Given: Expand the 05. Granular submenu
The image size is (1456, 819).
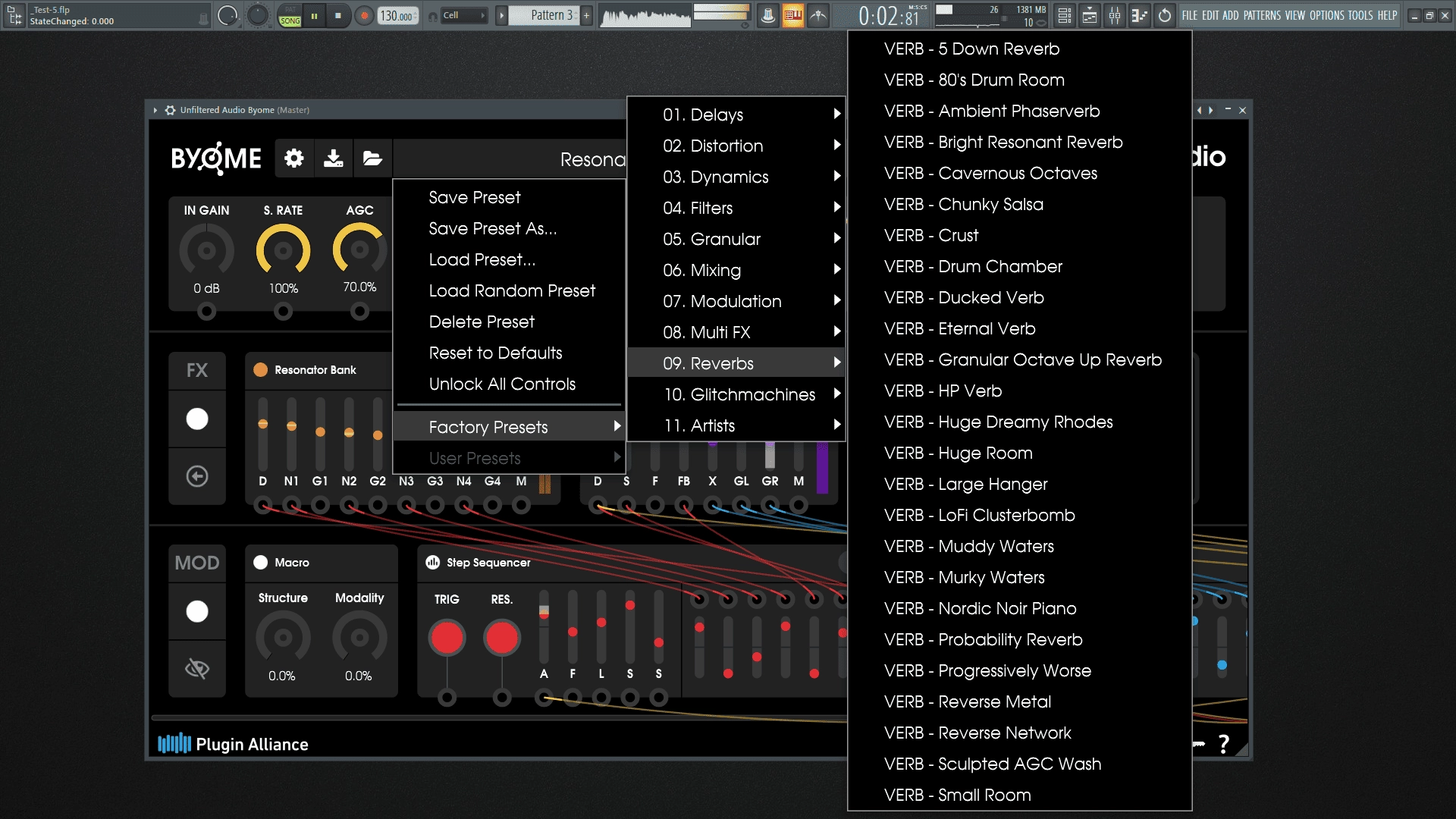Looking at the screenshot, I should coord(736,239).
